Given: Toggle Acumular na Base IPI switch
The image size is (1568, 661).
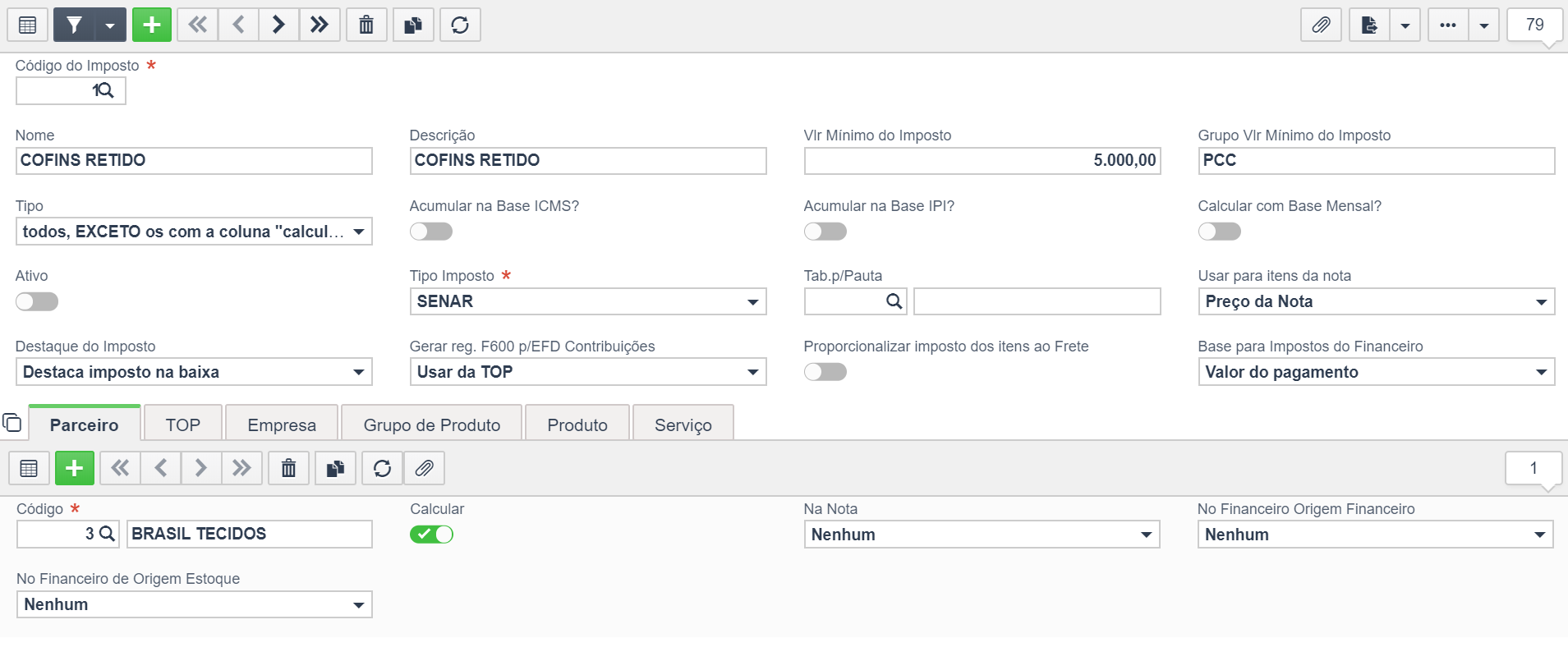Looking at the screenshot, I should point(825,232).
